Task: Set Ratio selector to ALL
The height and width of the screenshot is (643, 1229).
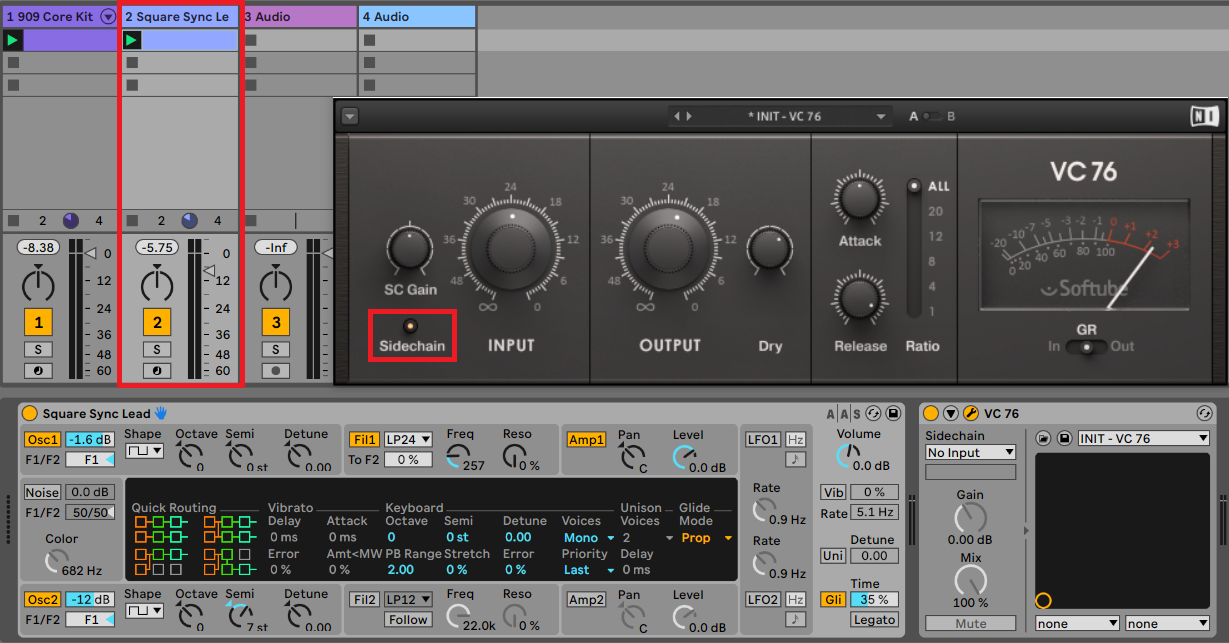Action: pos(913,186)
